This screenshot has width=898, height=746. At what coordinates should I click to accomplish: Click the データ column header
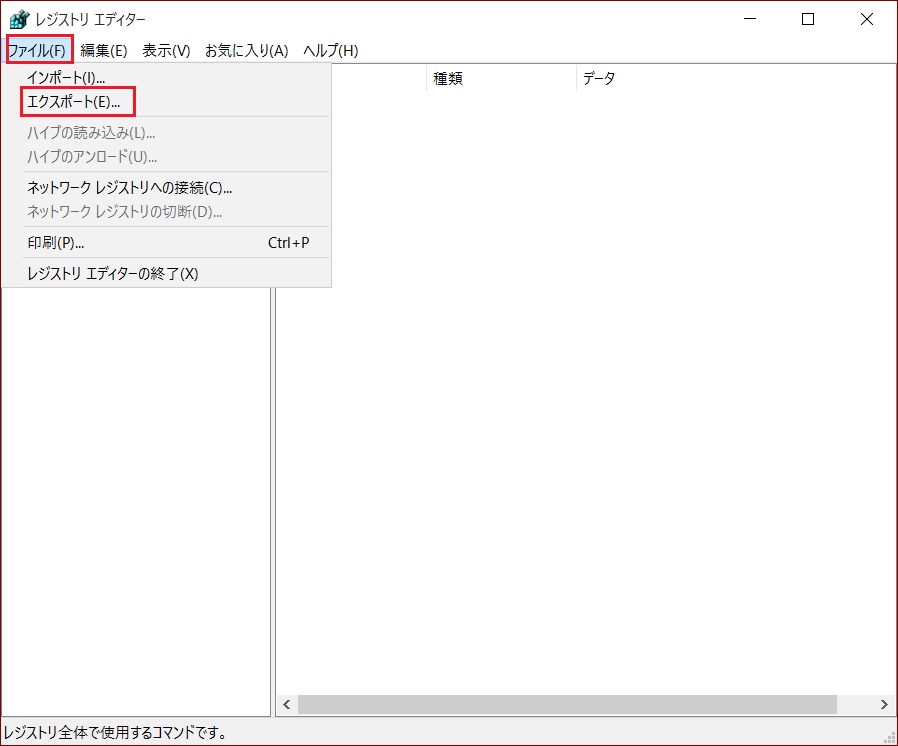tap(736, 78)
